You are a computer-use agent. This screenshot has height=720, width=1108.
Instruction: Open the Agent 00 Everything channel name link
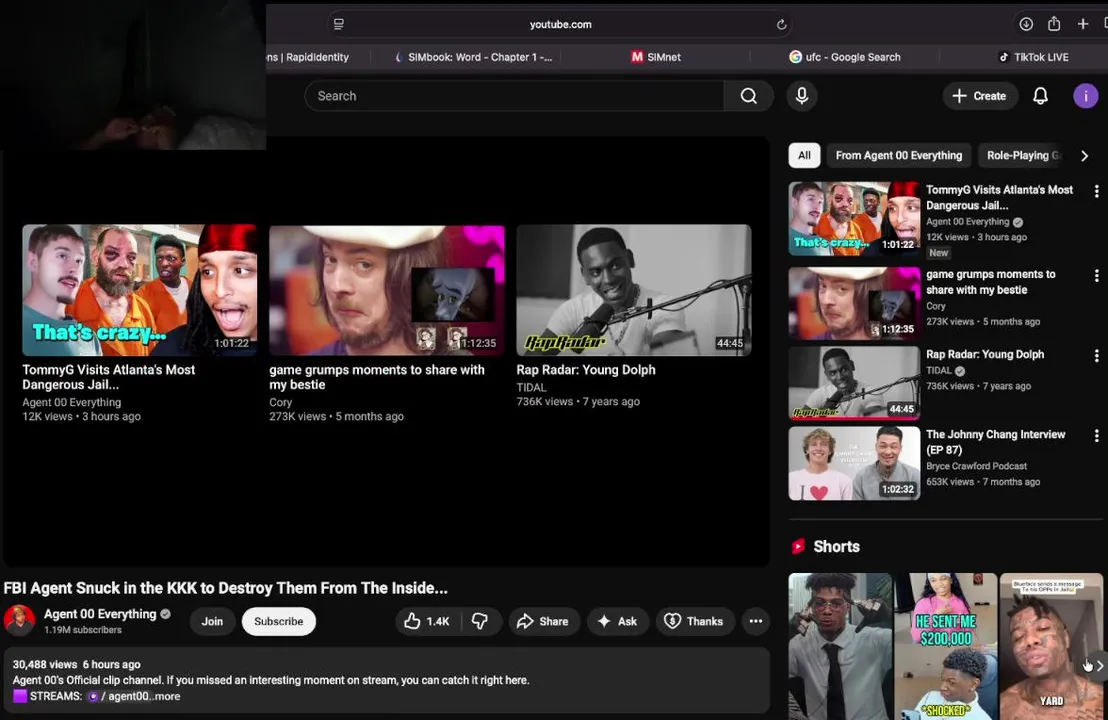pyautogui.click(x=100, y=614)
